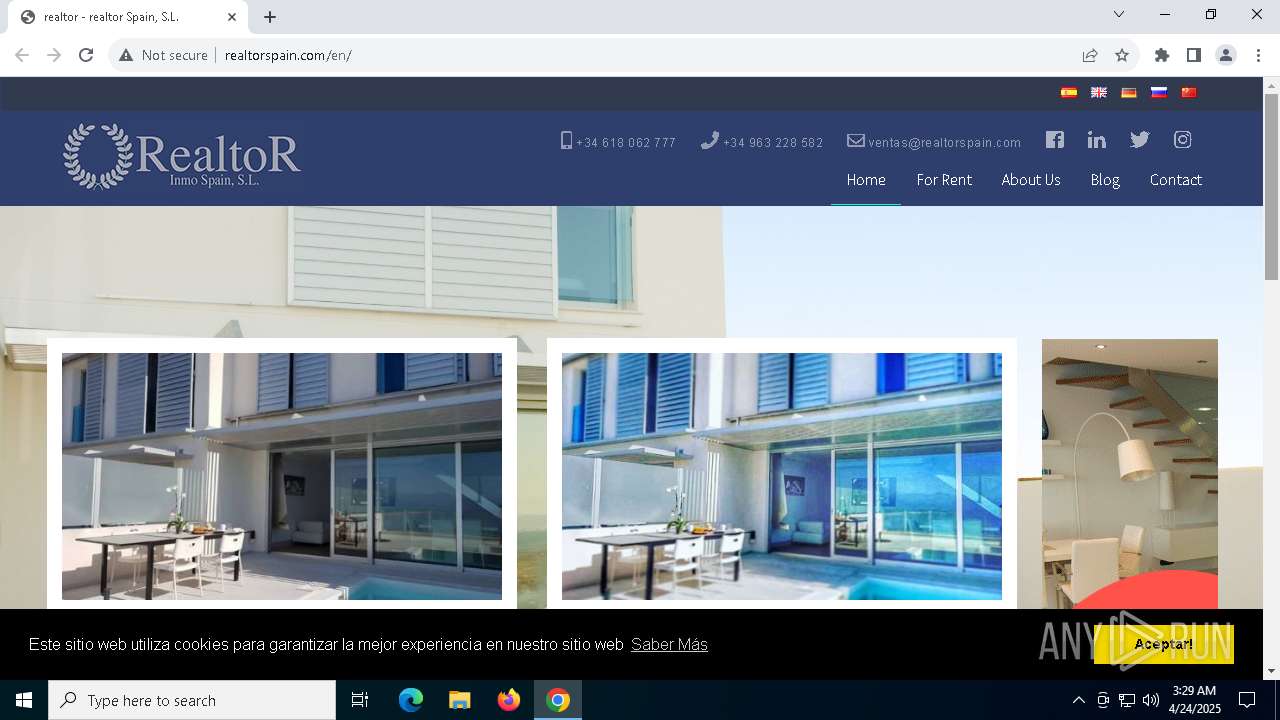The height and width of the screenshot is (720, 1280).
Task: Open Chrome extensions puzzle icon
Action: pyautogui.click(x=1162, y=55)
